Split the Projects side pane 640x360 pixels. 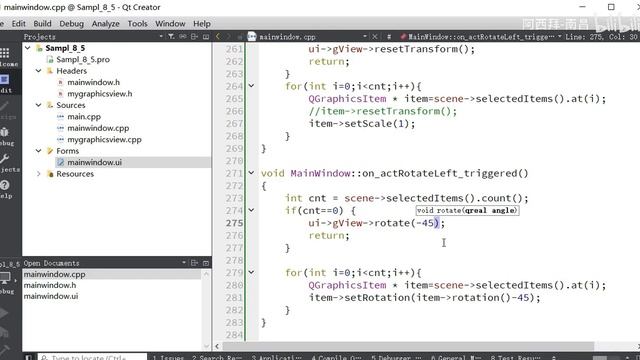pos(194,37)
